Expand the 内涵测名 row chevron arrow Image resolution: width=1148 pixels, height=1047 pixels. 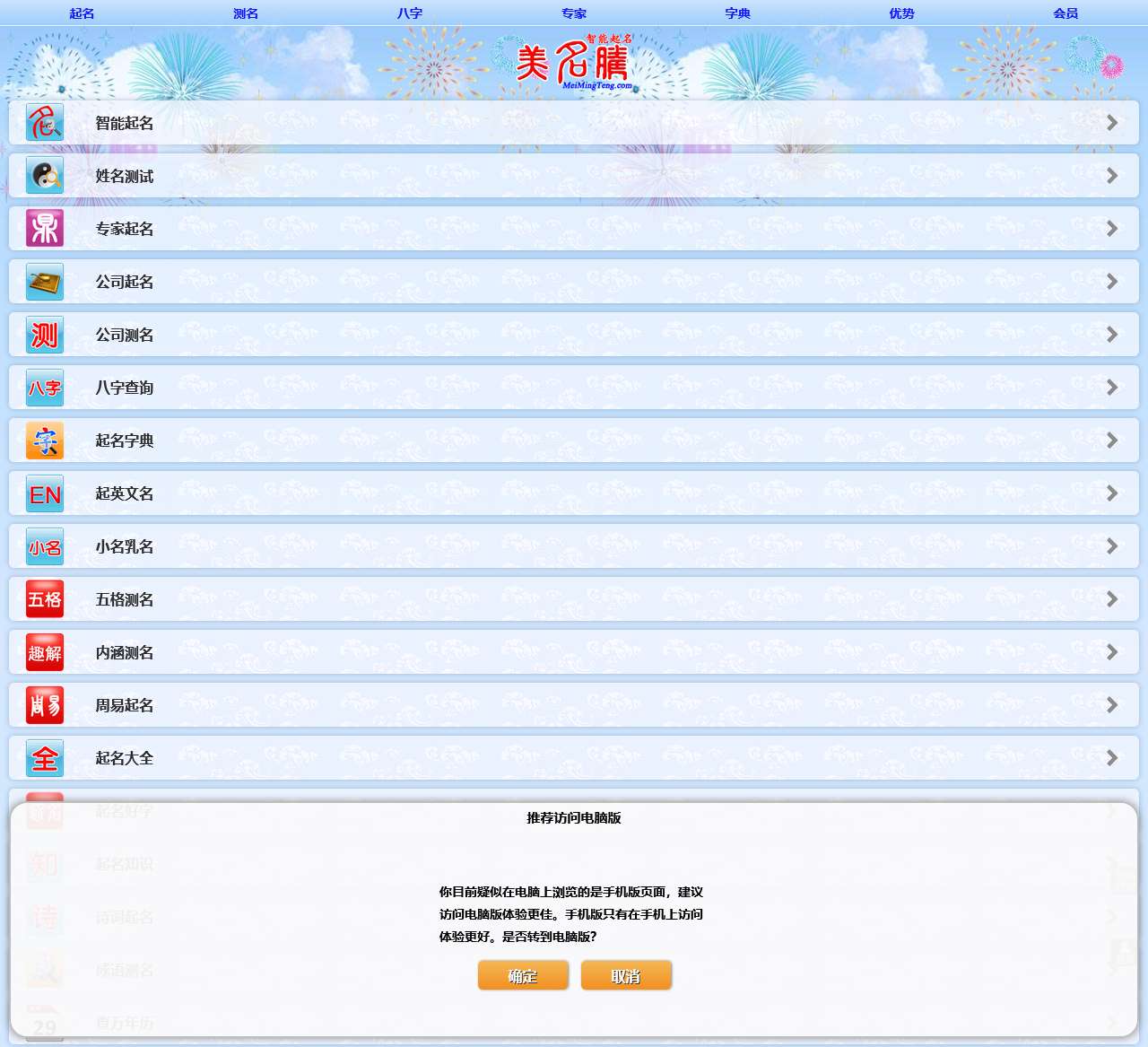click(1111, 652)
